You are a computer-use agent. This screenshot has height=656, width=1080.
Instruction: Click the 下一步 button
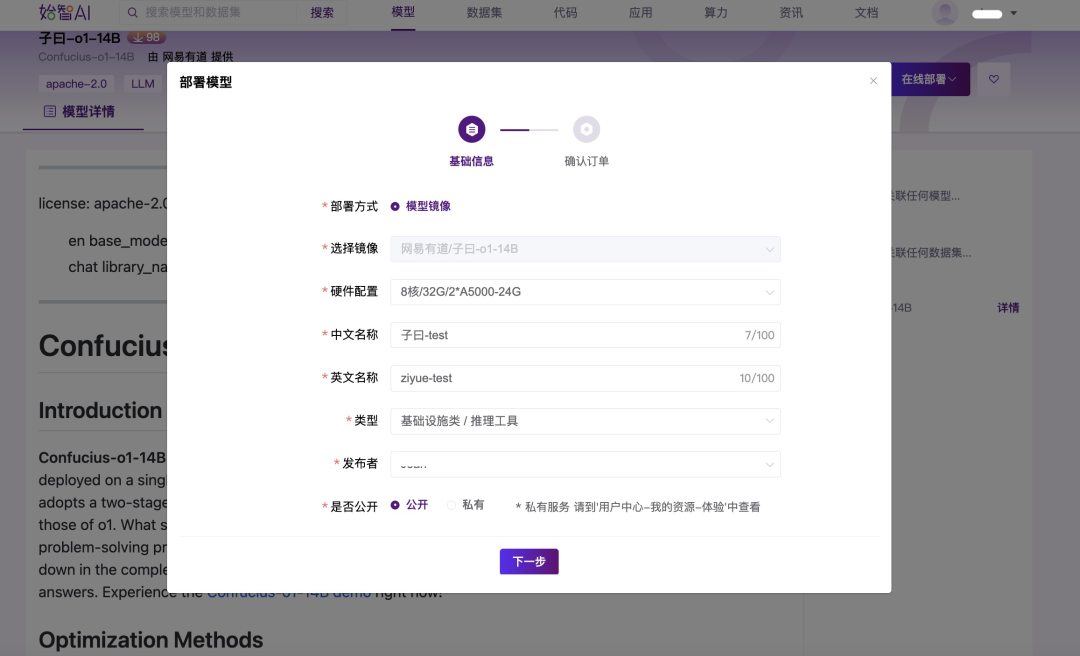tap(529, 562)
